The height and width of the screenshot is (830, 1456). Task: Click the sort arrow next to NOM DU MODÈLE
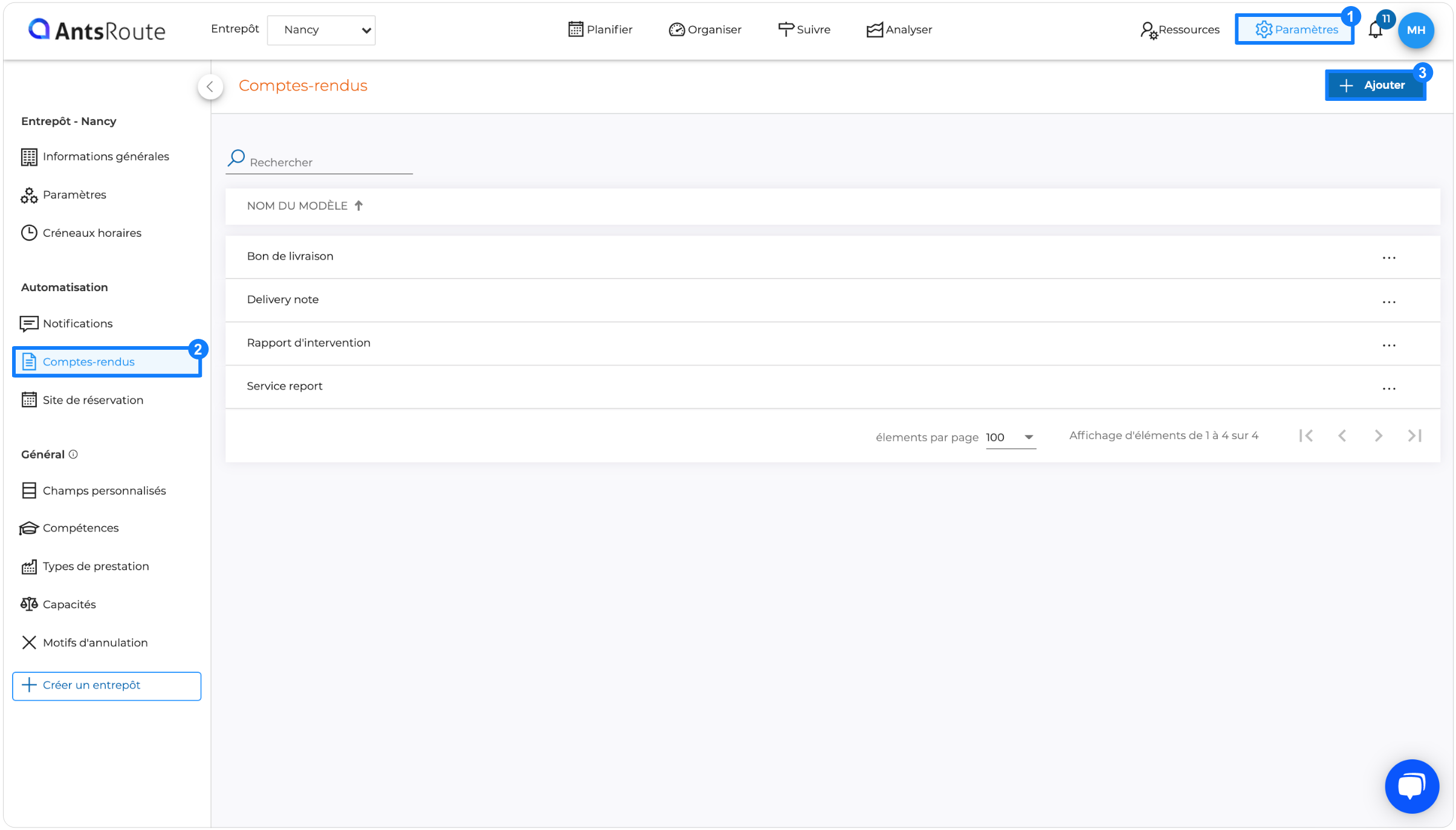click(359, 206)
